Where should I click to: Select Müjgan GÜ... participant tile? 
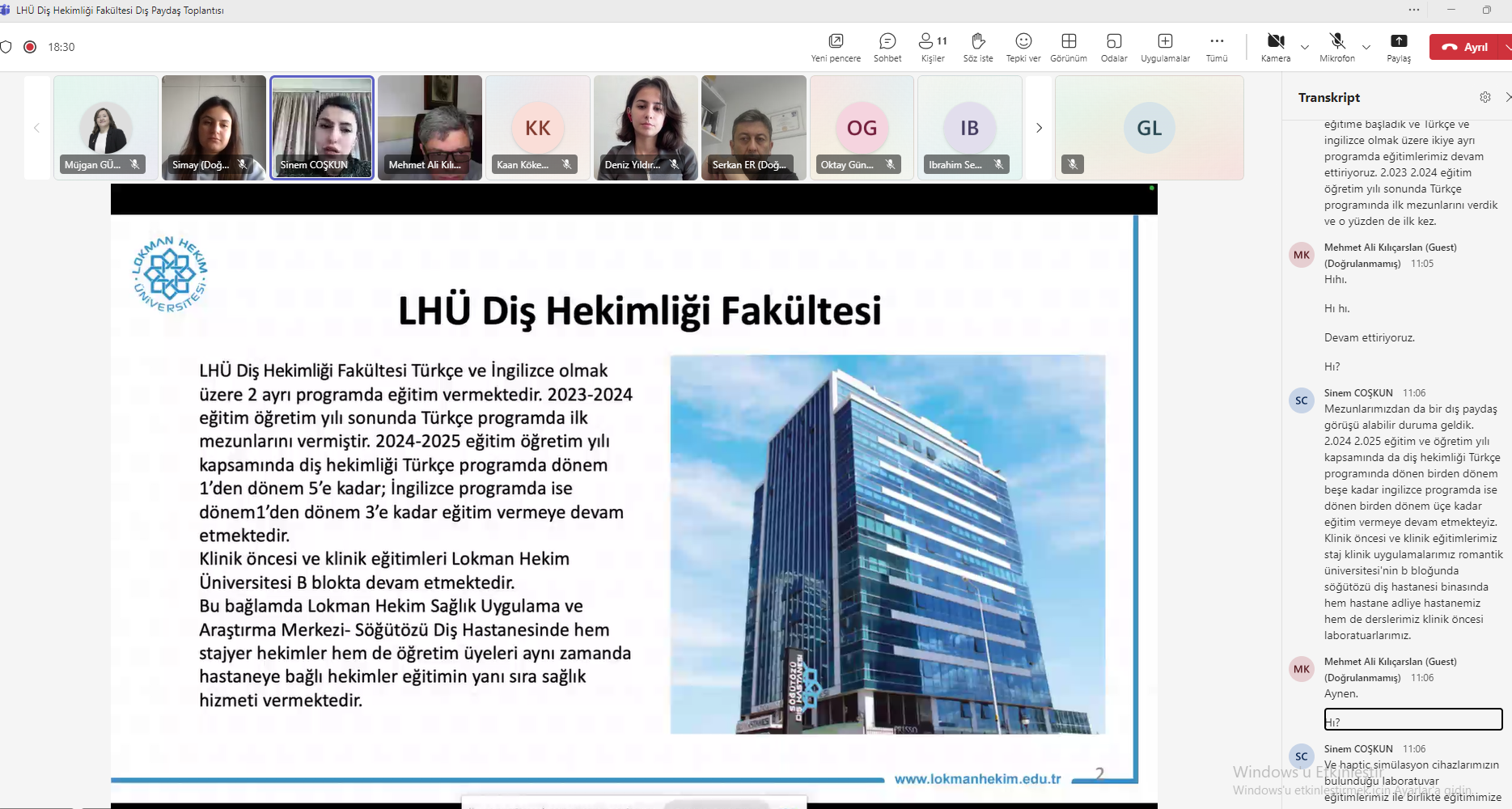click(x=106, y=128)
